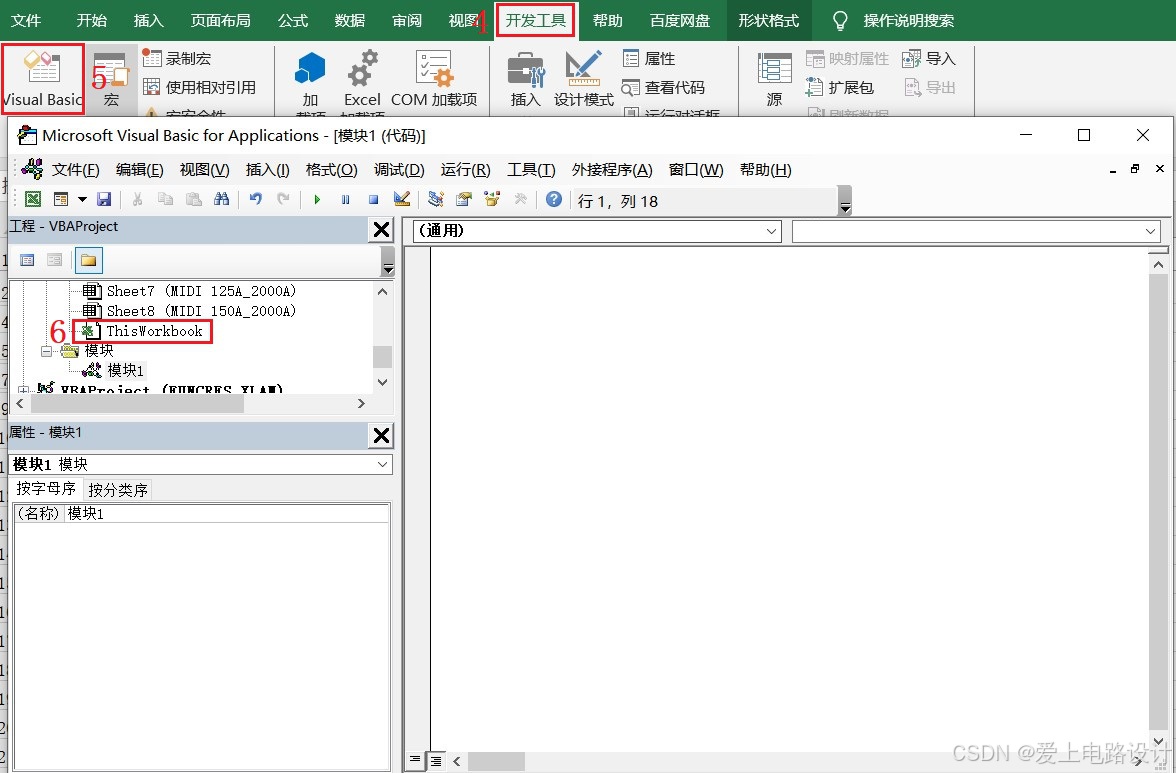1176x773 pixels.
Task: Click View Object icon in project panel
Action: [x=55, y=260]
